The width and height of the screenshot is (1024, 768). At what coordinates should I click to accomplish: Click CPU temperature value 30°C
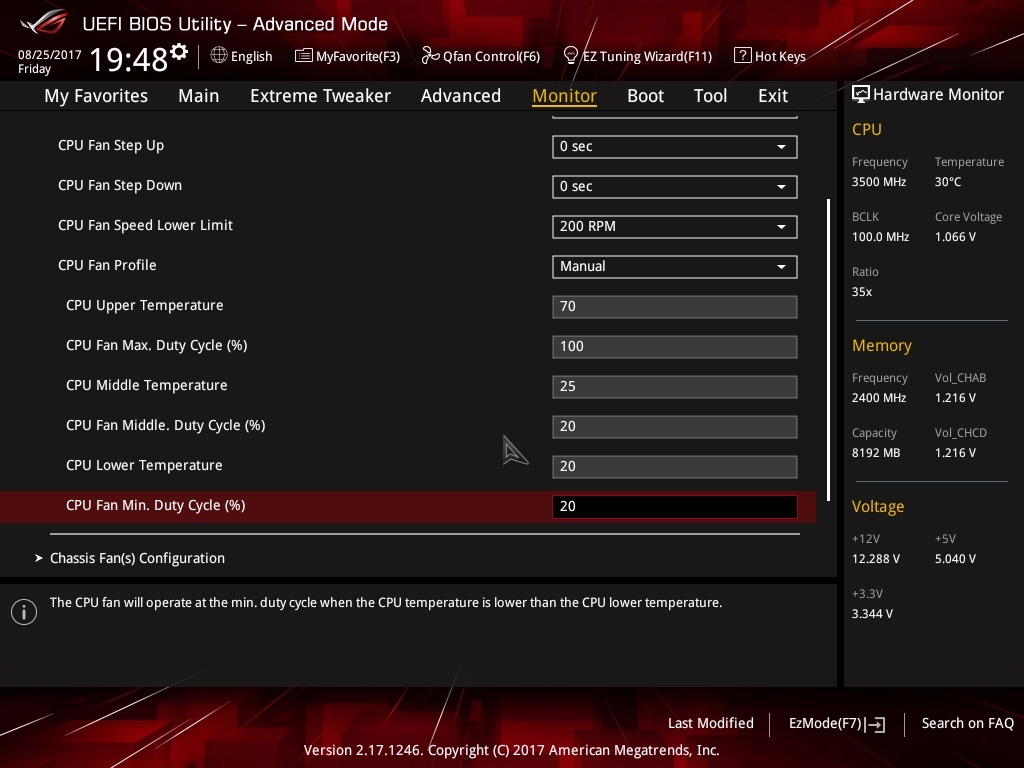coord(948,182)
